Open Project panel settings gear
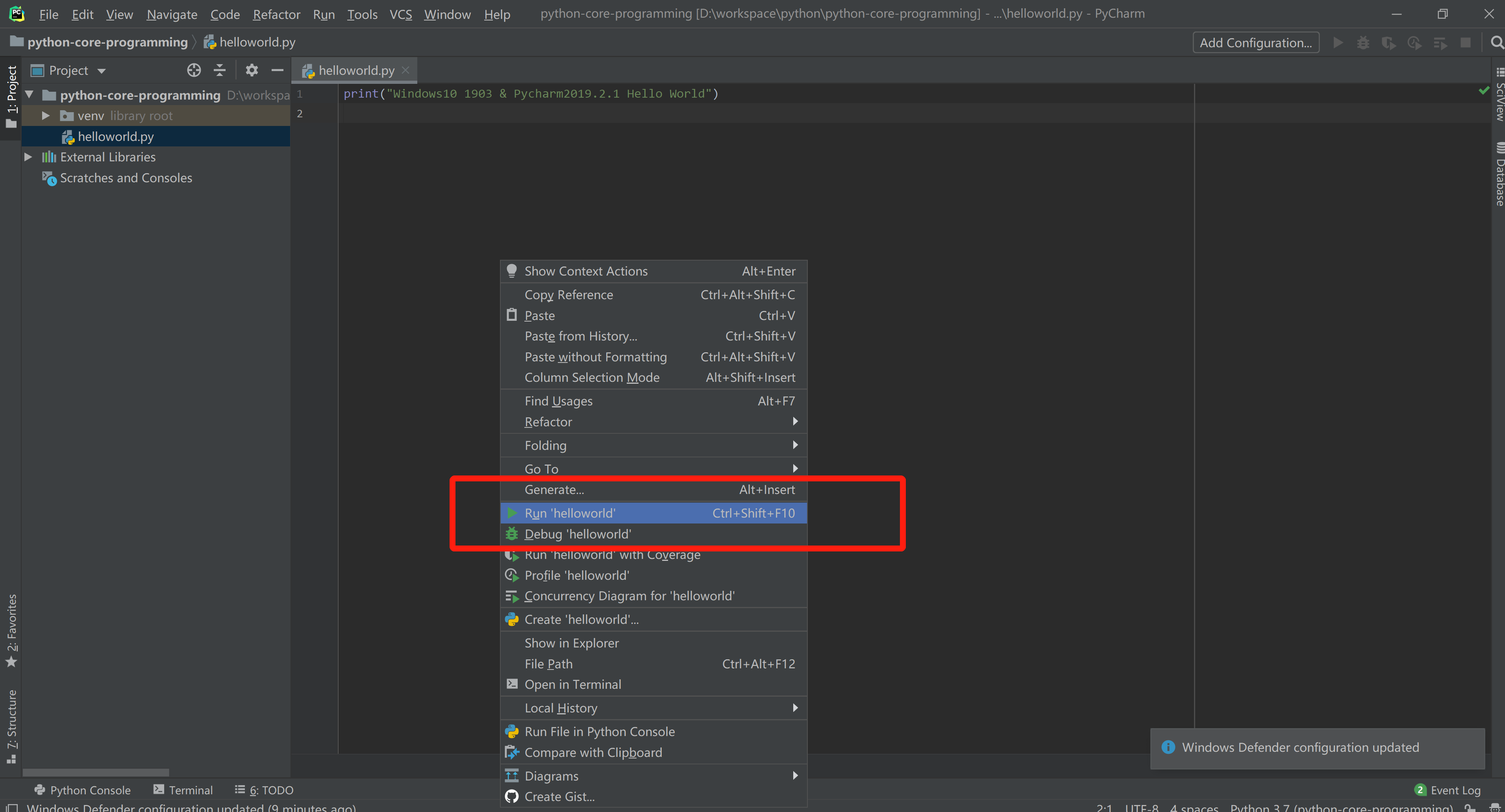The image size is (1505, 812). pos(252,71)
